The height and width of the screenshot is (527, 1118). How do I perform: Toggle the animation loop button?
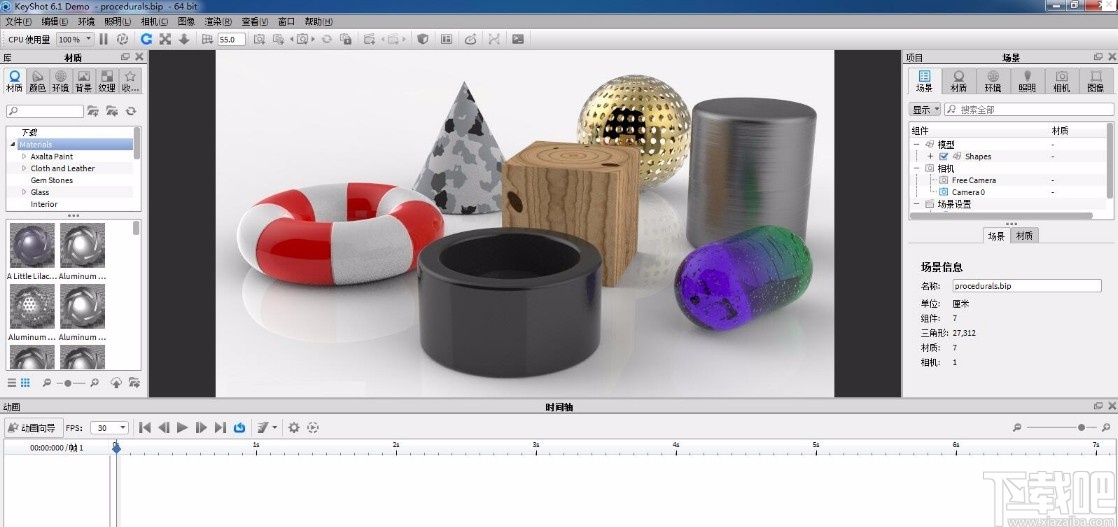[240, 427]
